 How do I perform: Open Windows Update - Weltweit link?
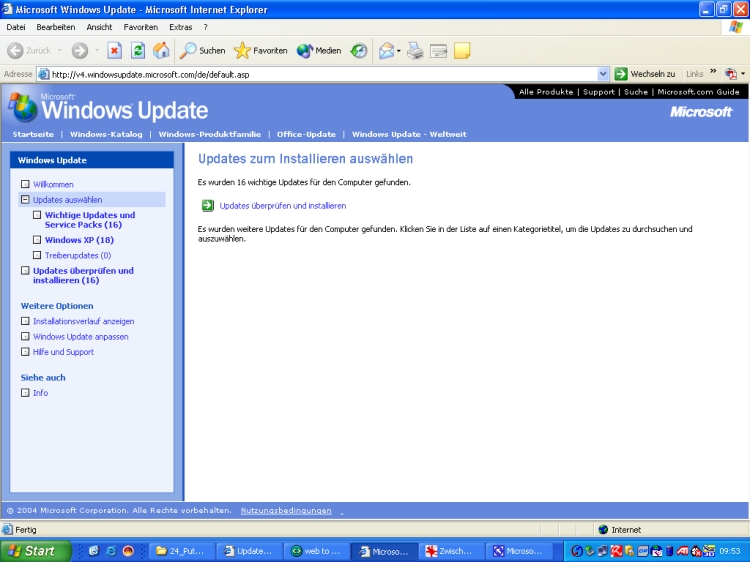(x=409, y=134)
